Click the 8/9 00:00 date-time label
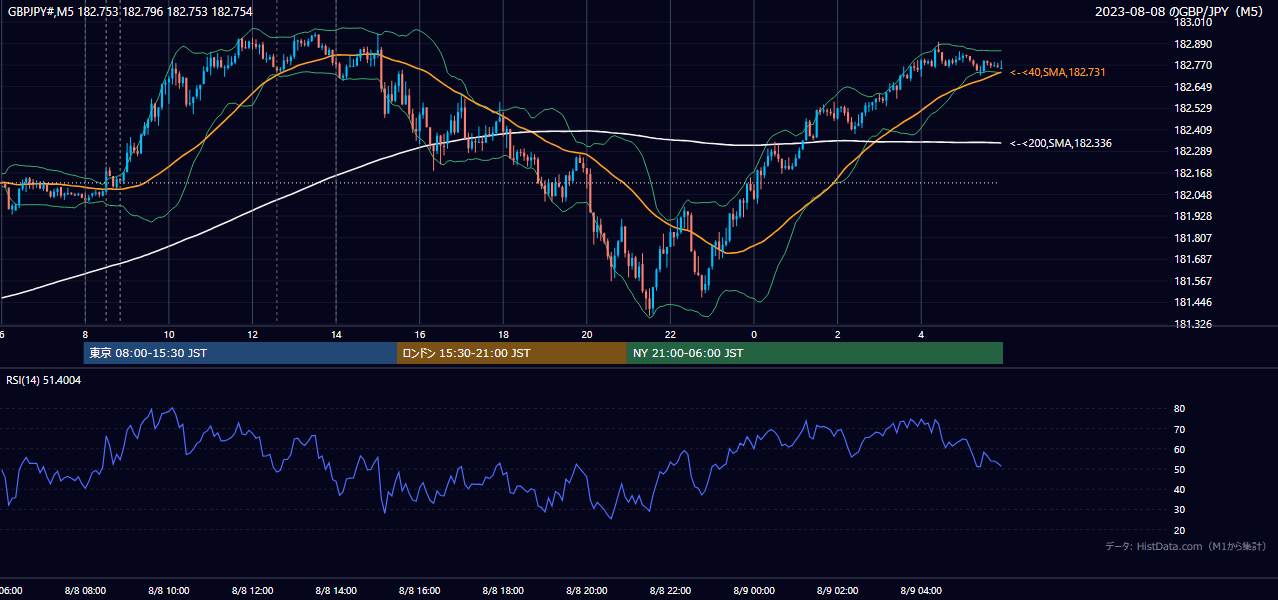This screenshot has height=600, width=1278. point(754,591)
